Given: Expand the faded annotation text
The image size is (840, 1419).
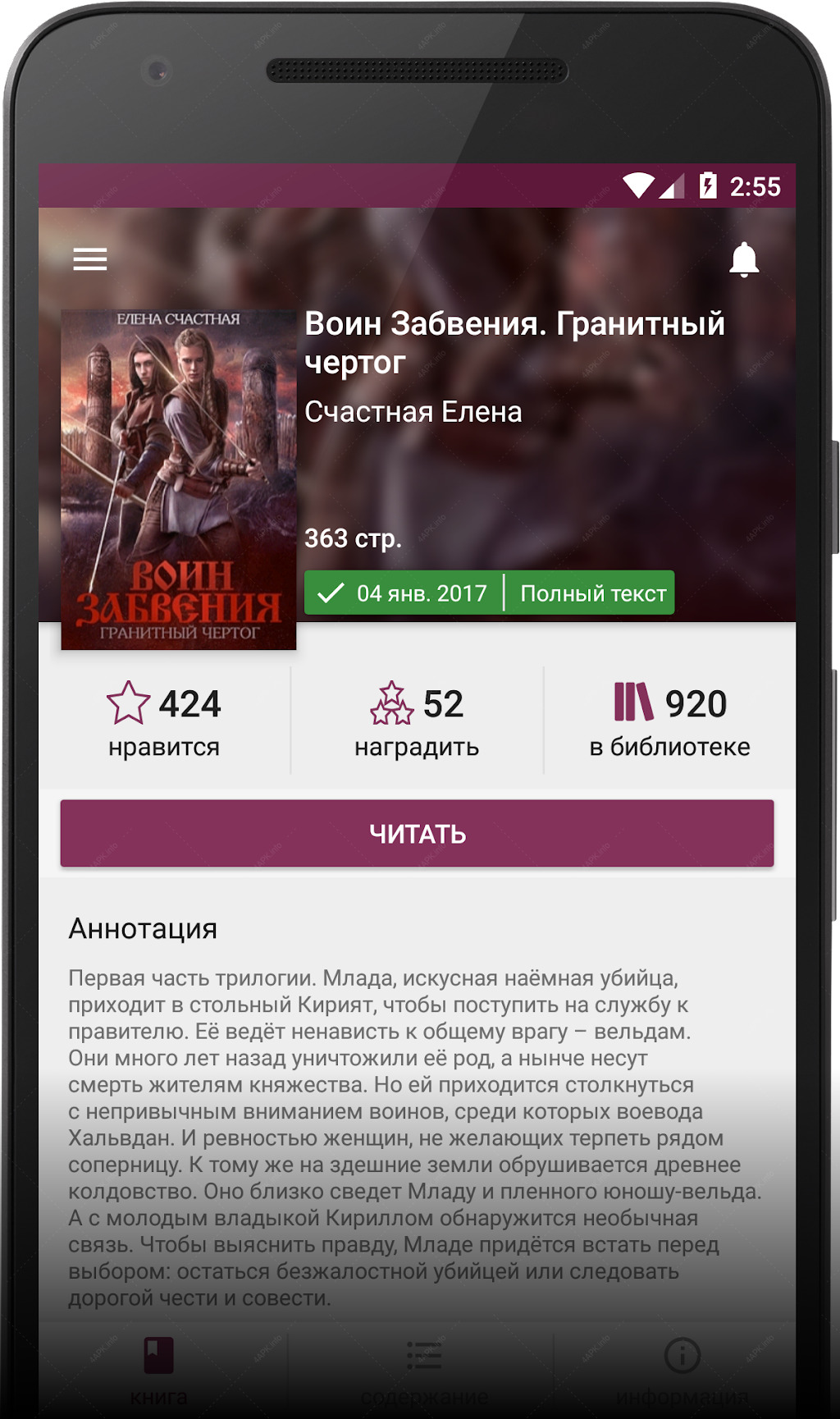Looking at the screenshot, I should tap(417, 1137).
